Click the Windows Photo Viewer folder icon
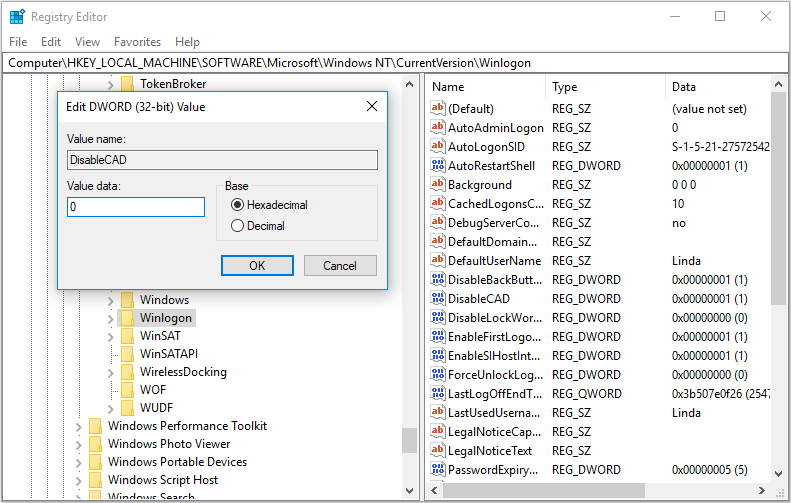791x503 pixels. (x=95, y=443)
